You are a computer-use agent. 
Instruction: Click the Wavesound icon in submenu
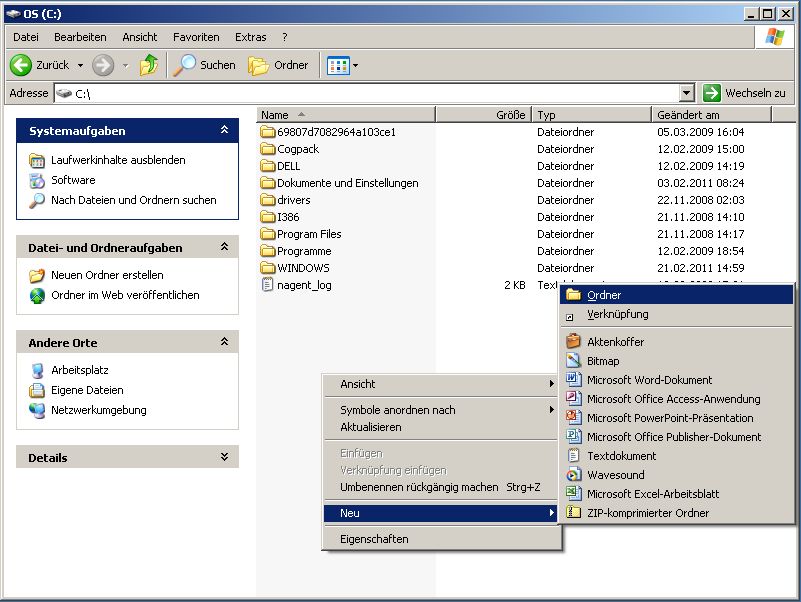point(573,474)
